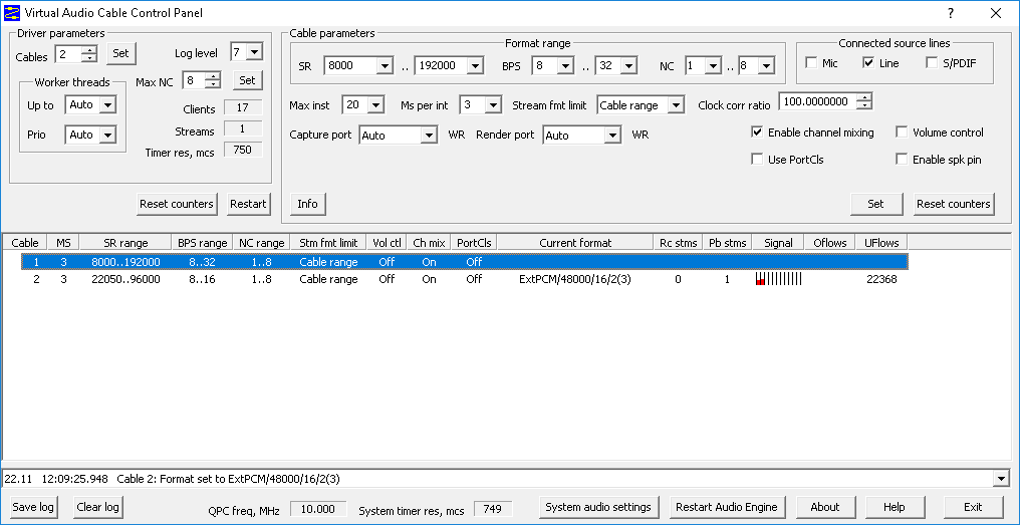Screen dimensions: 1020x525
Task: Click the SR range column header
Action: pos(126,243)
